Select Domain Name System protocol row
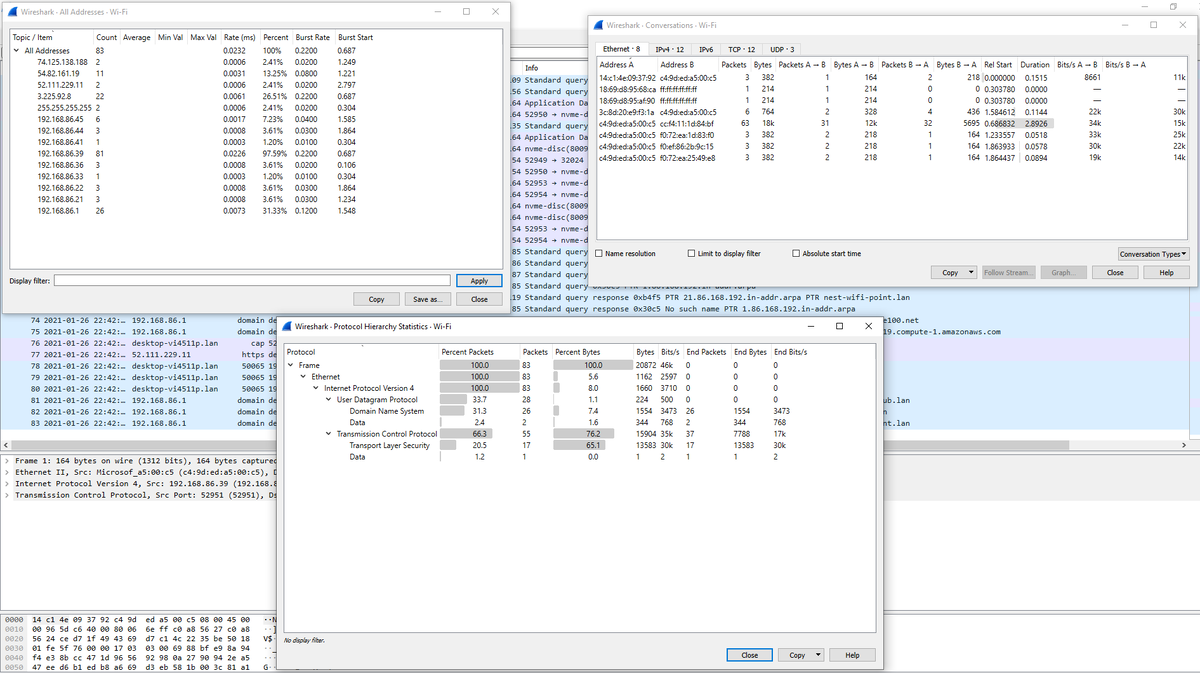Screen dimensions: 1200x673 580,411
